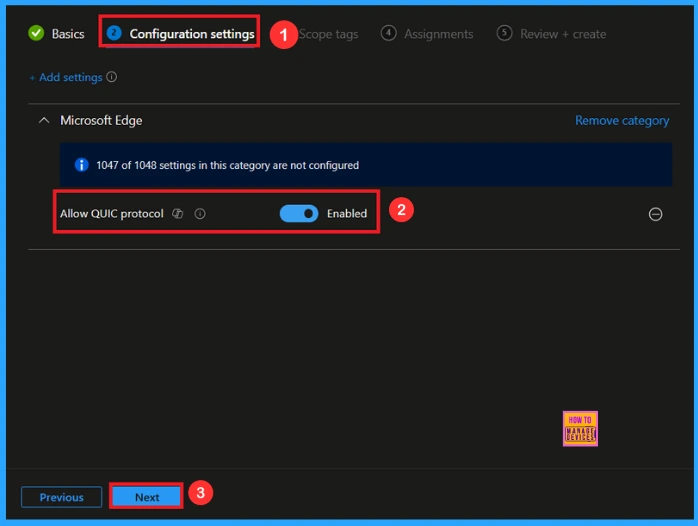Click the copy icon next to Allow QUIC protocol
Viewport: 698px width, 526px height.
coord(178,214)
